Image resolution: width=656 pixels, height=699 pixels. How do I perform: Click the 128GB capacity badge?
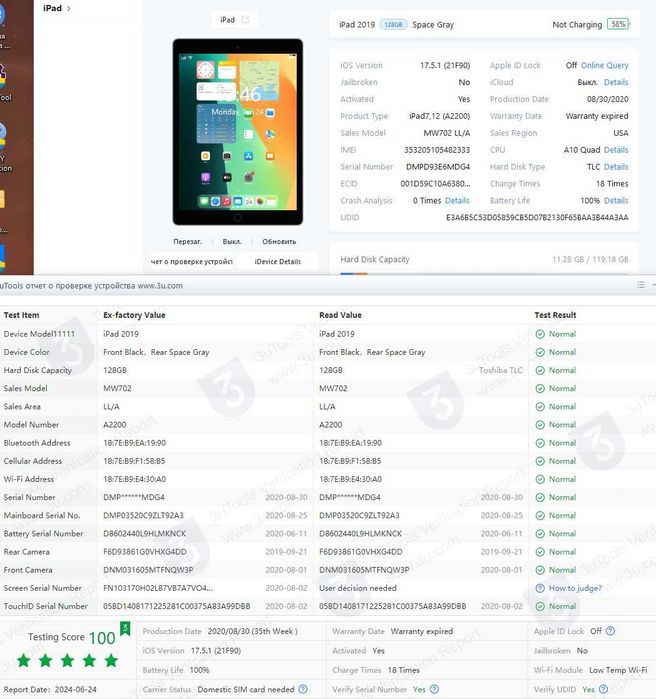click(393, 25)
